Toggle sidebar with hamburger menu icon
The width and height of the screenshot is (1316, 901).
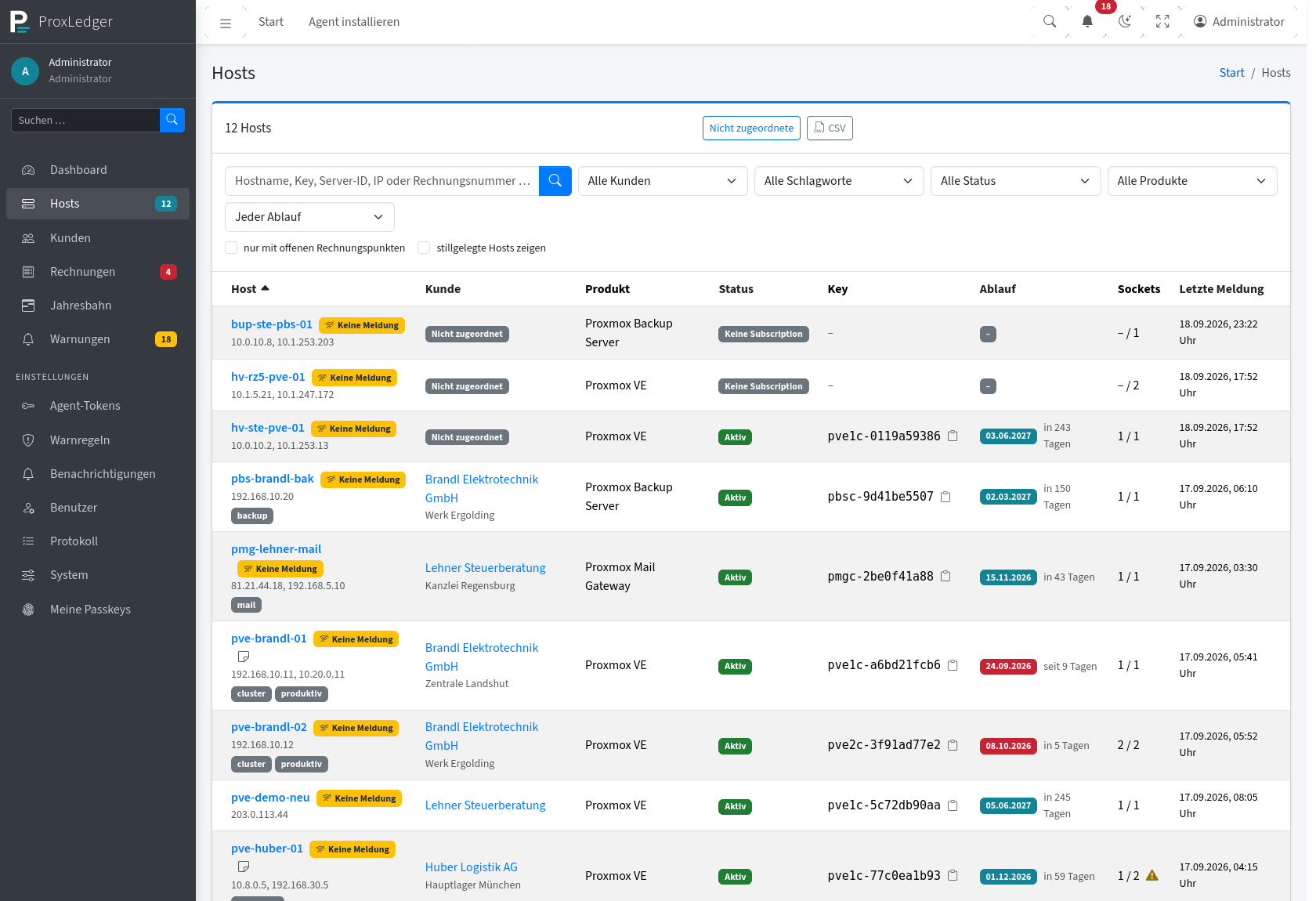[x=226, y=23]
